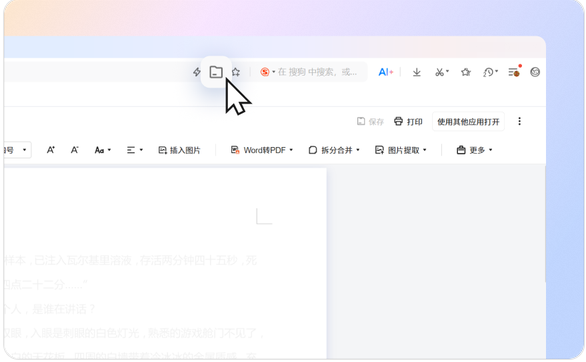This screenshot has width=586, height=362.
Task: Open the folder icon in address bar
Action: pyautogui.click(x=216, y=72)
